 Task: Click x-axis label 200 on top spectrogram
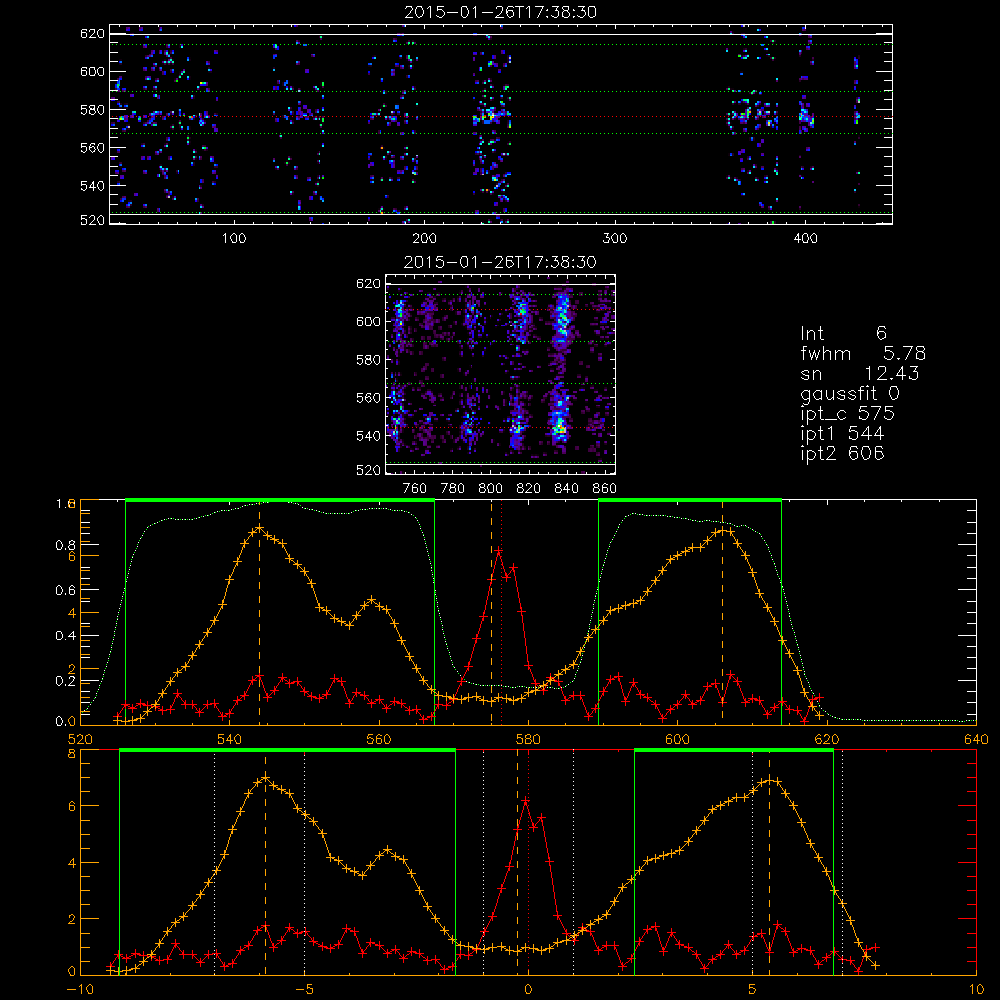(x=424, y=239)
